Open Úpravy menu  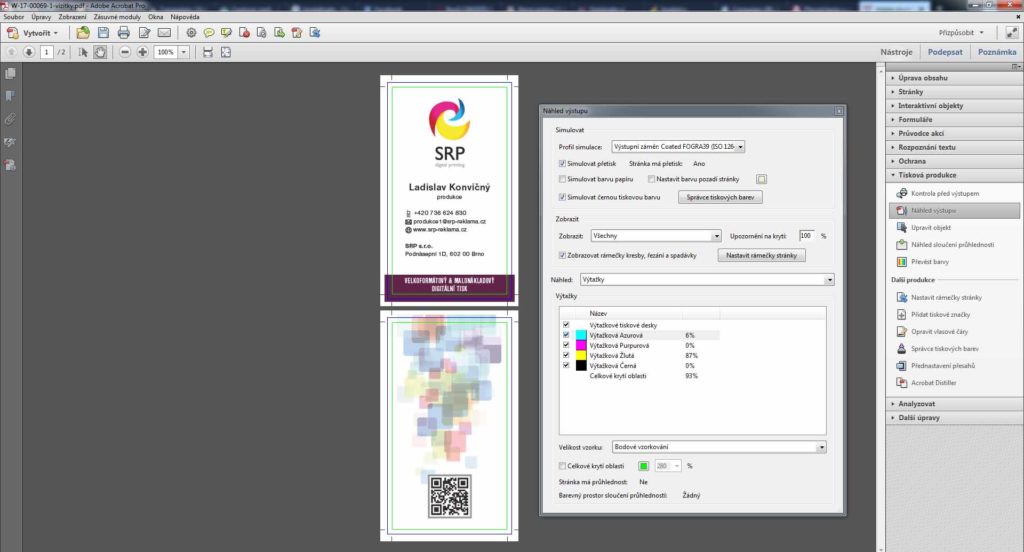(41, 17)
